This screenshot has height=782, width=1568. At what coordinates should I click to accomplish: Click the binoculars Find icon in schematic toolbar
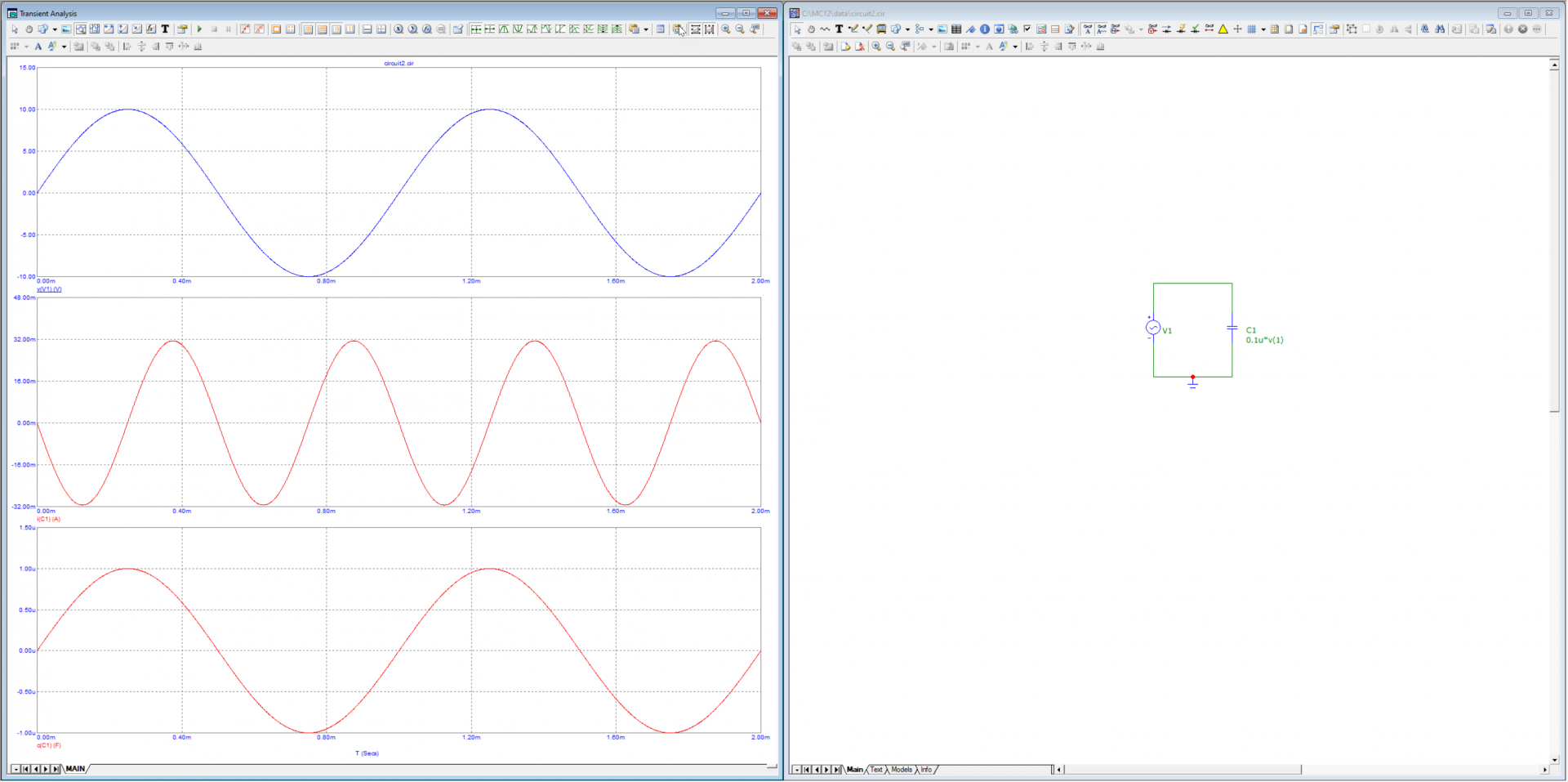coord(1440,29)
